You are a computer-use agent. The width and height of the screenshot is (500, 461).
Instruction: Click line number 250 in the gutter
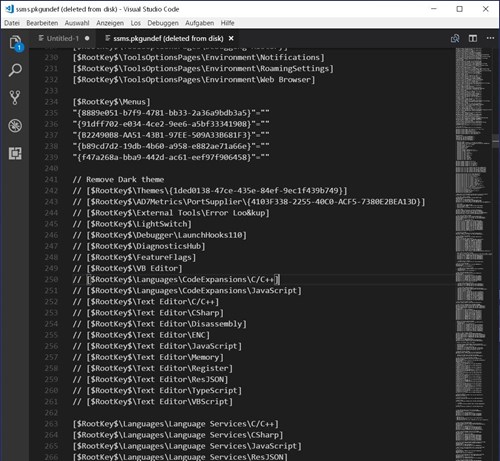[51, 279]
